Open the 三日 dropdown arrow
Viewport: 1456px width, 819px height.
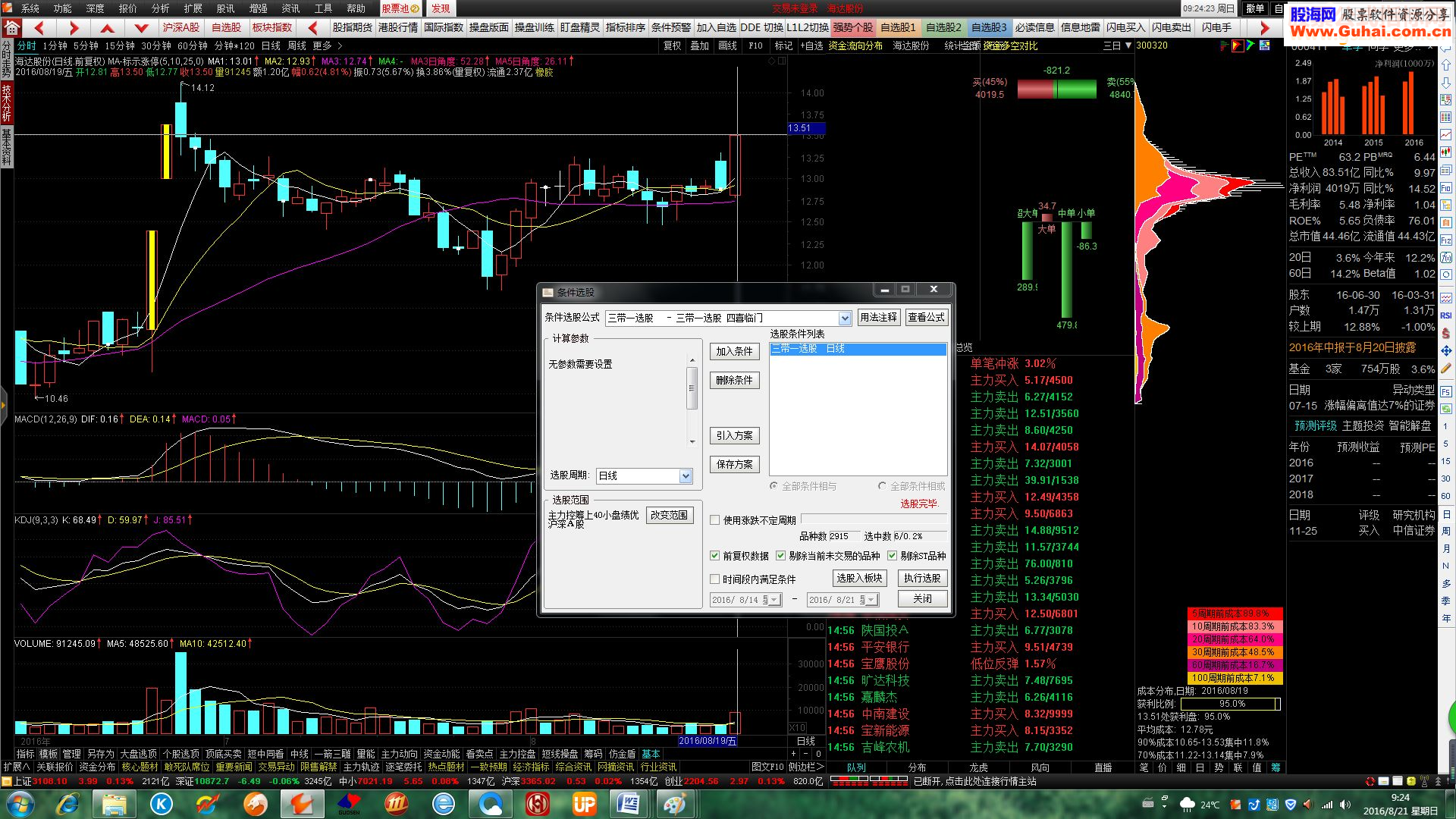pos(1128,46)
